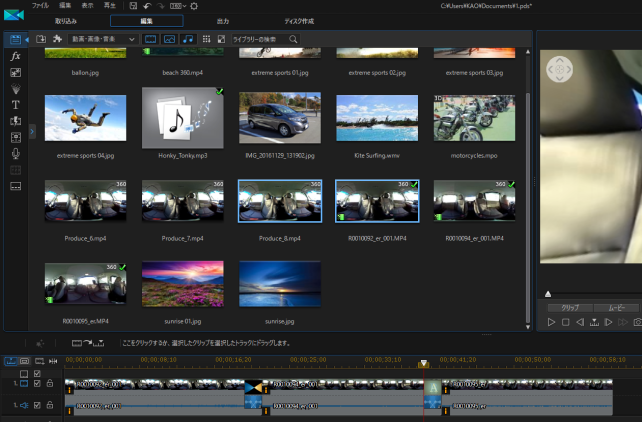Click the Save project floppy disk icon

131,6
